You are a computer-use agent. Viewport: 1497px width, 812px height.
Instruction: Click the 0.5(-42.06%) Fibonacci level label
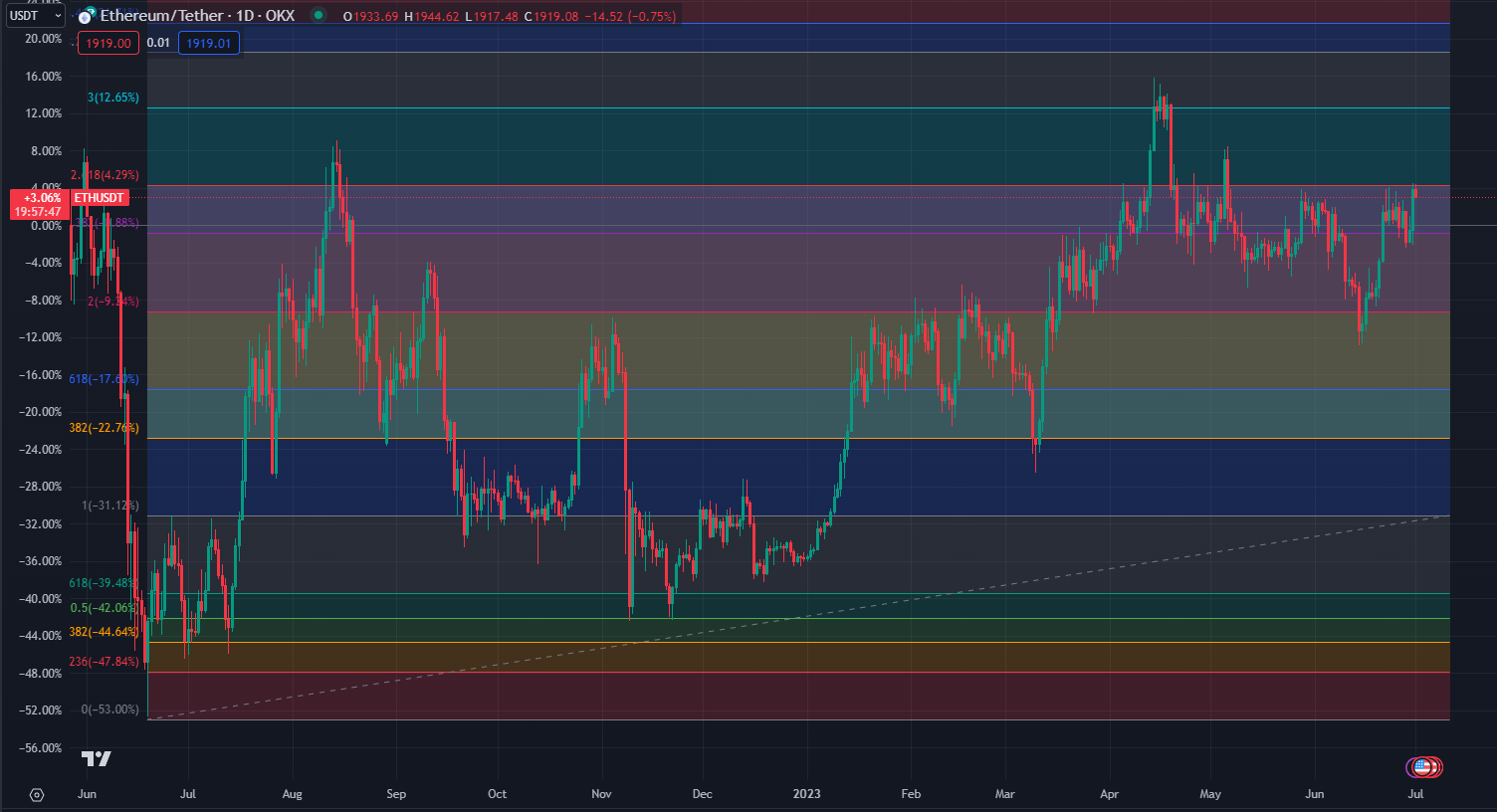coord(104,608)
